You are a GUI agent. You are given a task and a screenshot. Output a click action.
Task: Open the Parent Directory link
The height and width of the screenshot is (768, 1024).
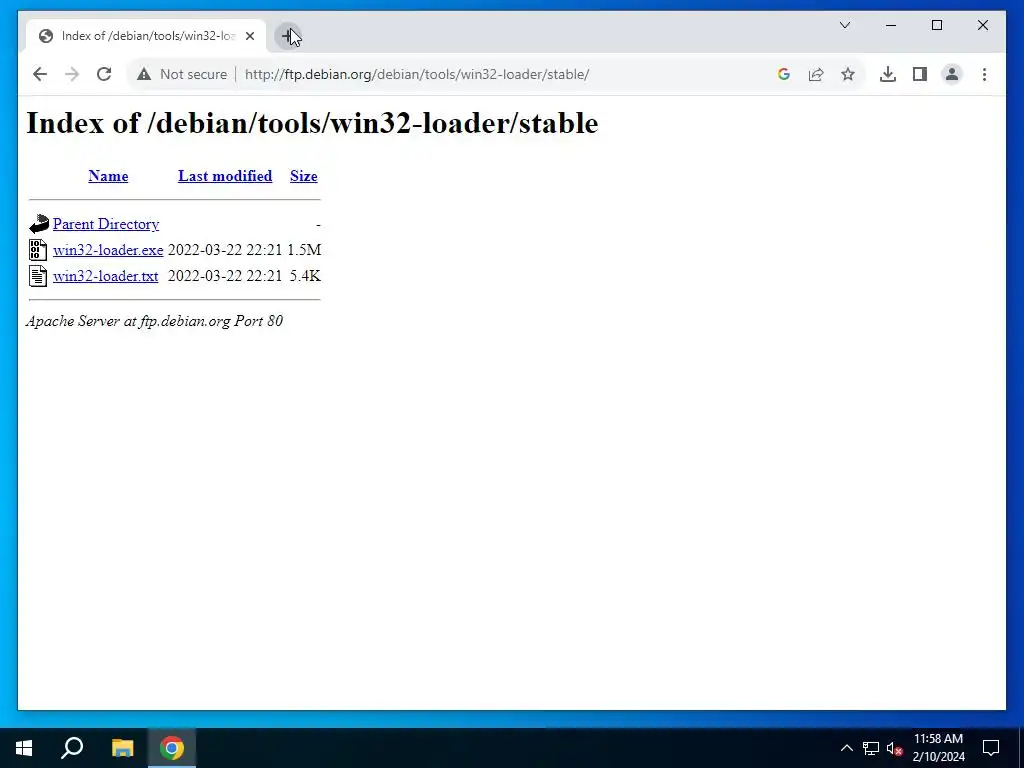click(x=106, y=224)
